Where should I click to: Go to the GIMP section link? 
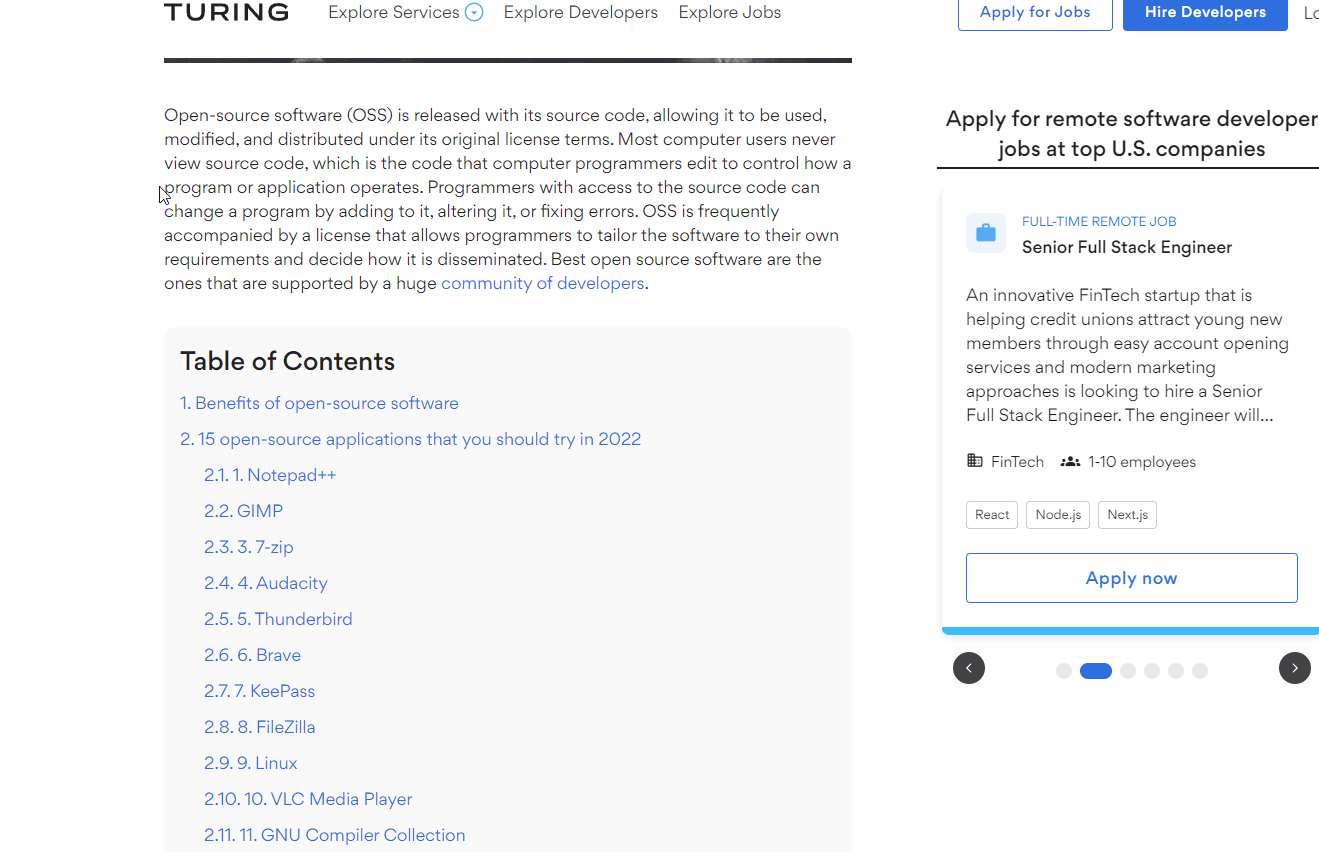(244, 511)
